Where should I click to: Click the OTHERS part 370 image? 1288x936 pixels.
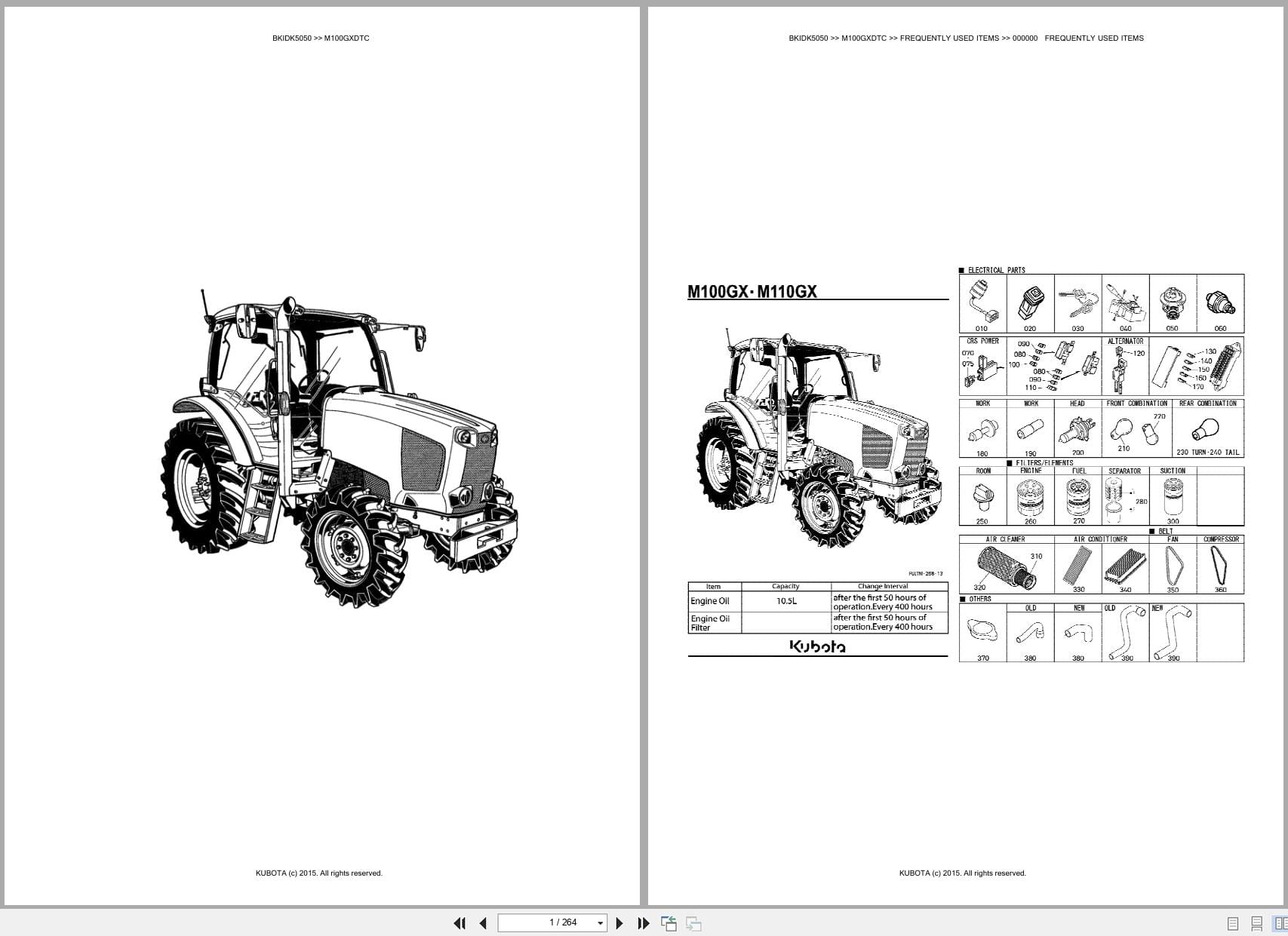tap(982, 631)
